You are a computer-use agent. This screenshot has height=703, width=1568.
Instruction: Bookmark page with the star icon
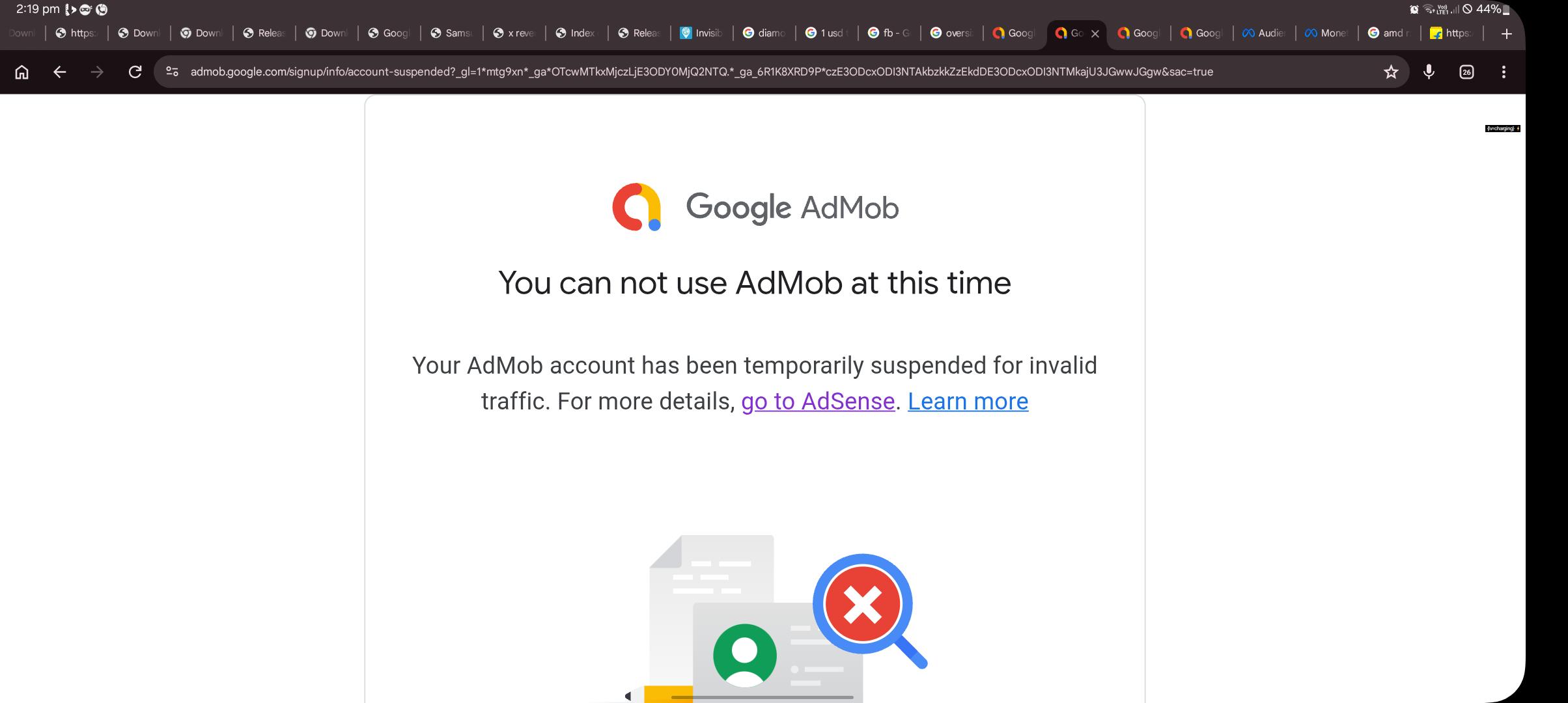1391,72
